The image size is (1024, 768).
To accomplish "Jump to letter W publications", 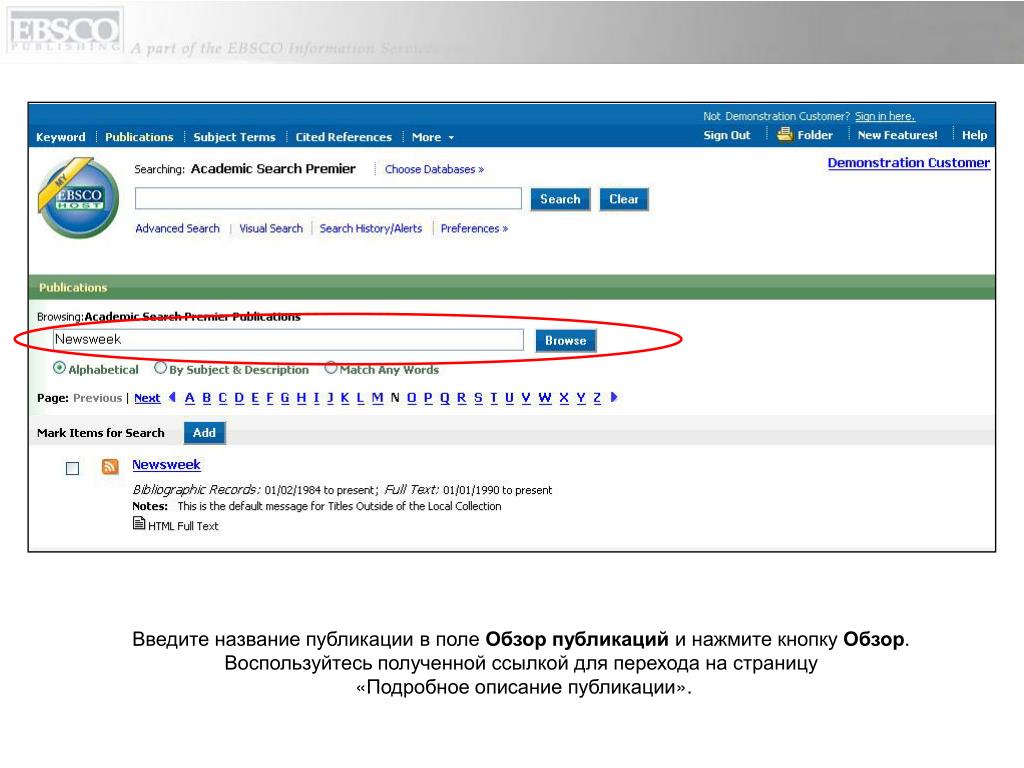I will [545, 398].
